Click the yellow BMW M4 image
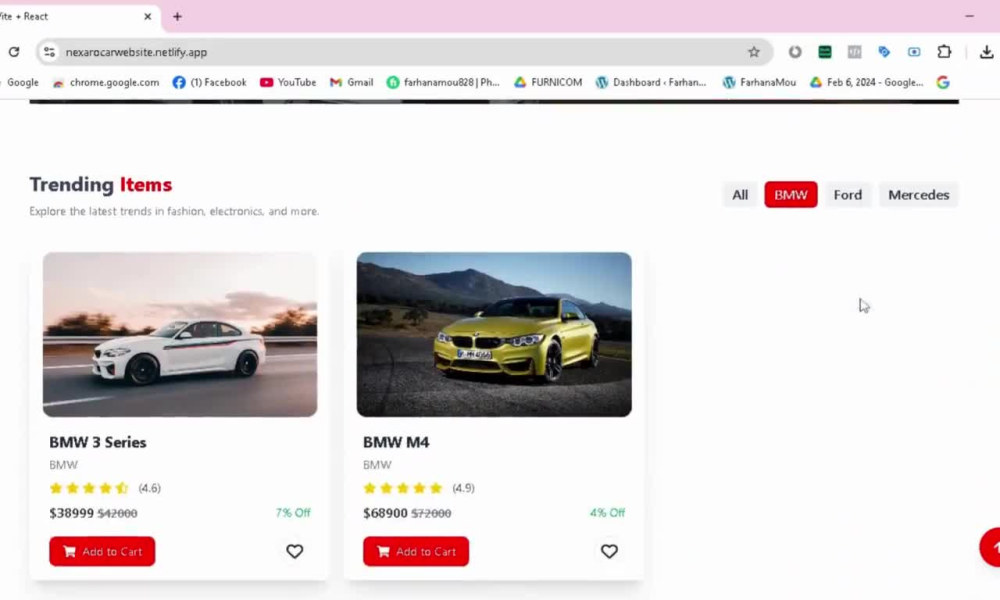 [494, 334]
